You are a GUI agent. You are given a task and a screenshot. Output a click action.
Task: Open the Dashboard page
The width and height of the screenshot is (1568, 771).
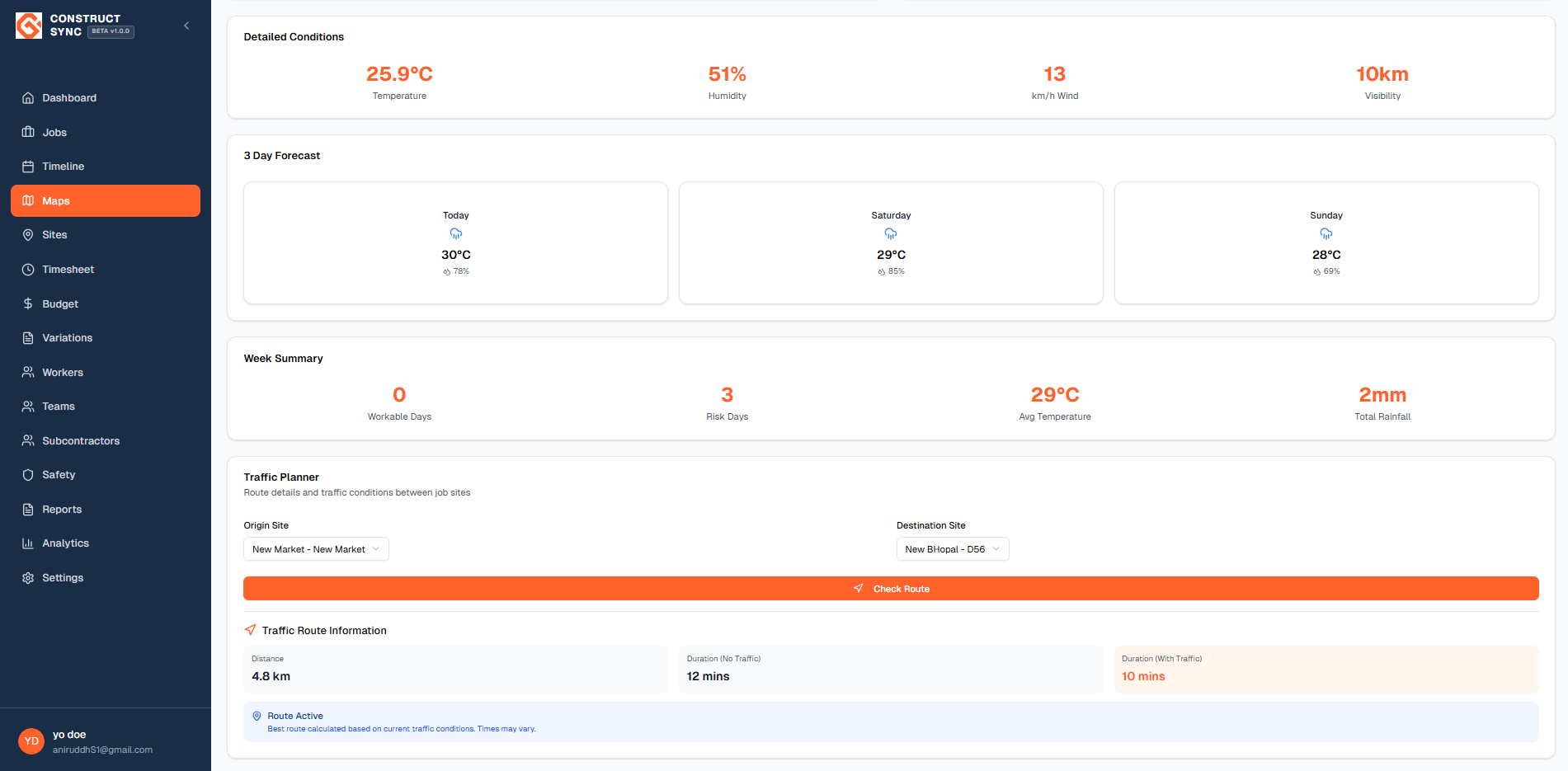pyautogui.click(x=69, y=97)
